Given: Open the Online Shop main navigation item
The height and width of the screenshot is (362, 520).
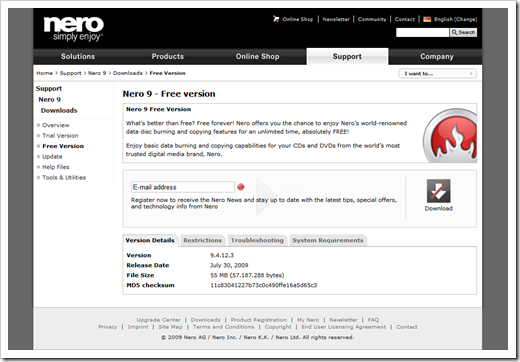Looking at the screenshot, I should tap(257, 56).
